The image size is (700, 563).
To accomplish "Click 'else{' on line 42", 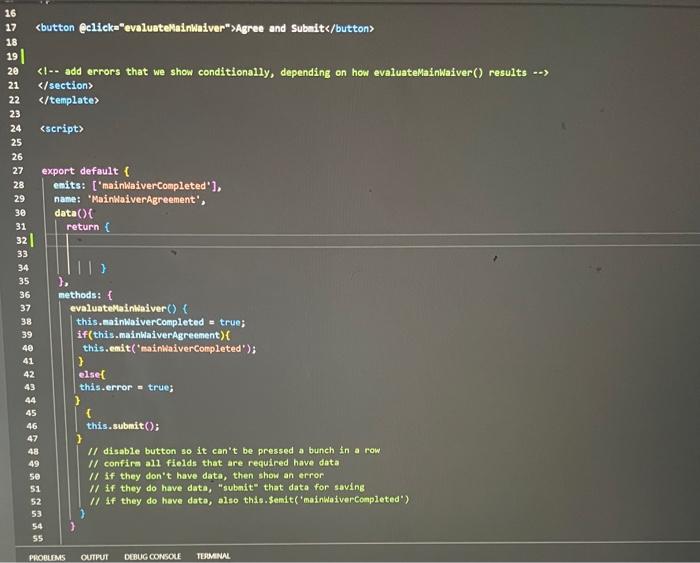I will click(92, 374).
